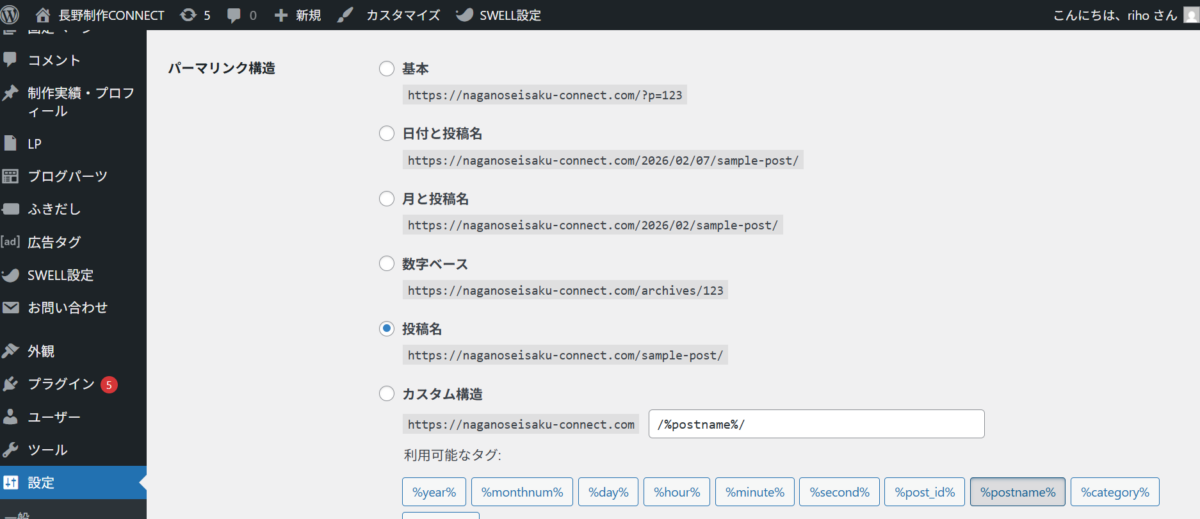Click the プラグイン plug icon
The width and height of the screenshot is (1200, 519).
click(x=11, y=384)
